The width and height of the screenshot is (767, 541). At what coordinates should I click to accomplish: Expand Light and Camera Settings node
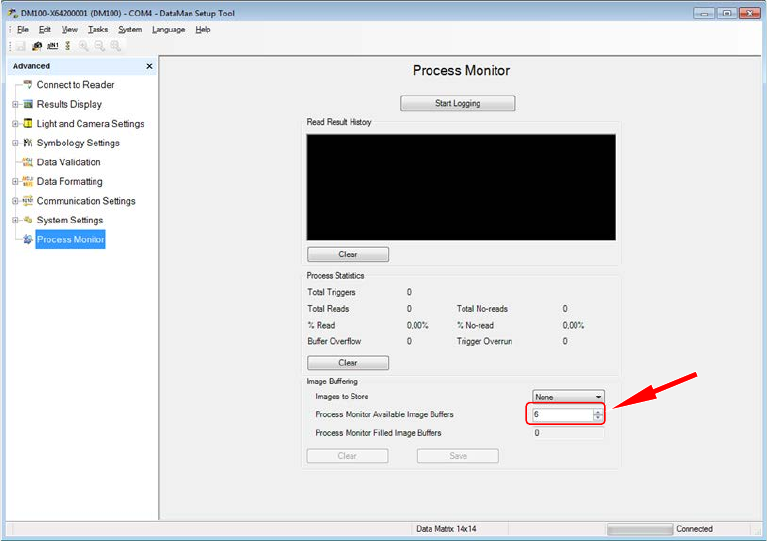pos(15,124)
